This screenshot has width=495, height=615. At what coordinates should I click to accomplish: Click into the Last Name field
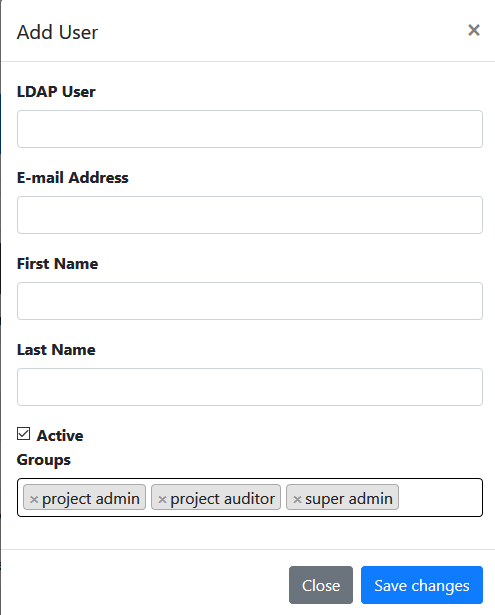tap(250, 387)
